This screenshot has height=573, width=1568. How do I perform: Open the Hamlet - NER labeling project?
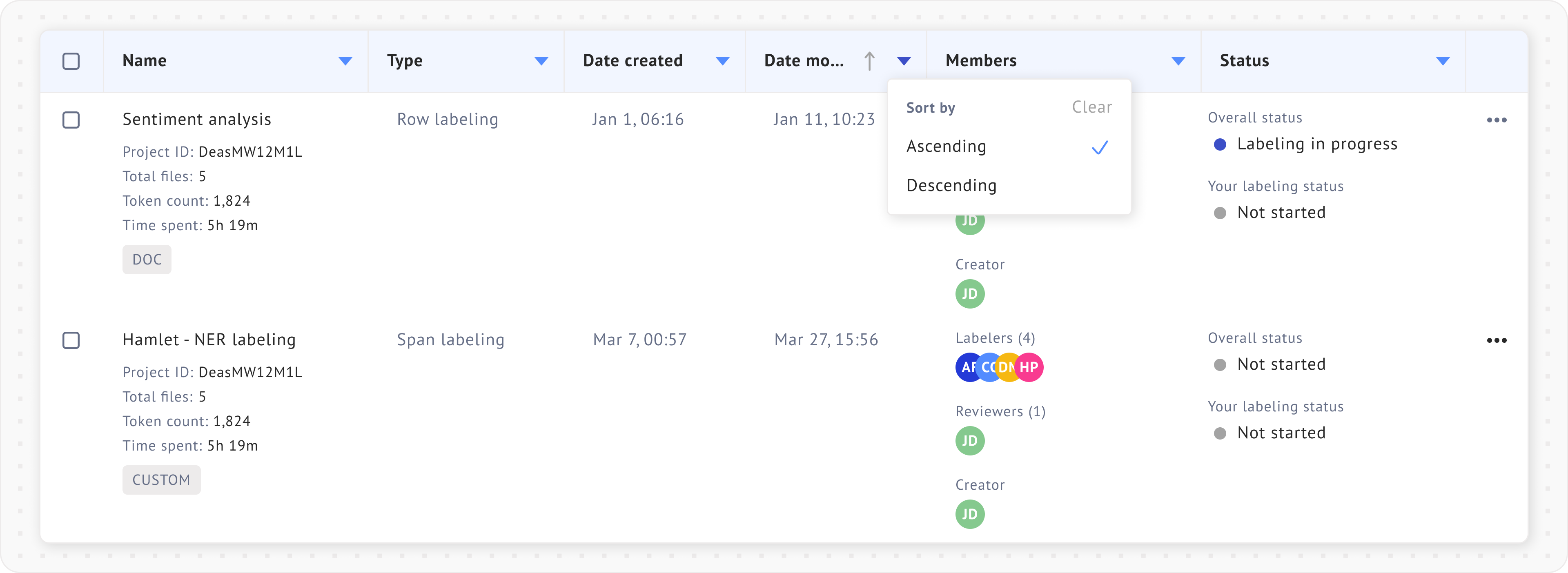209,340
